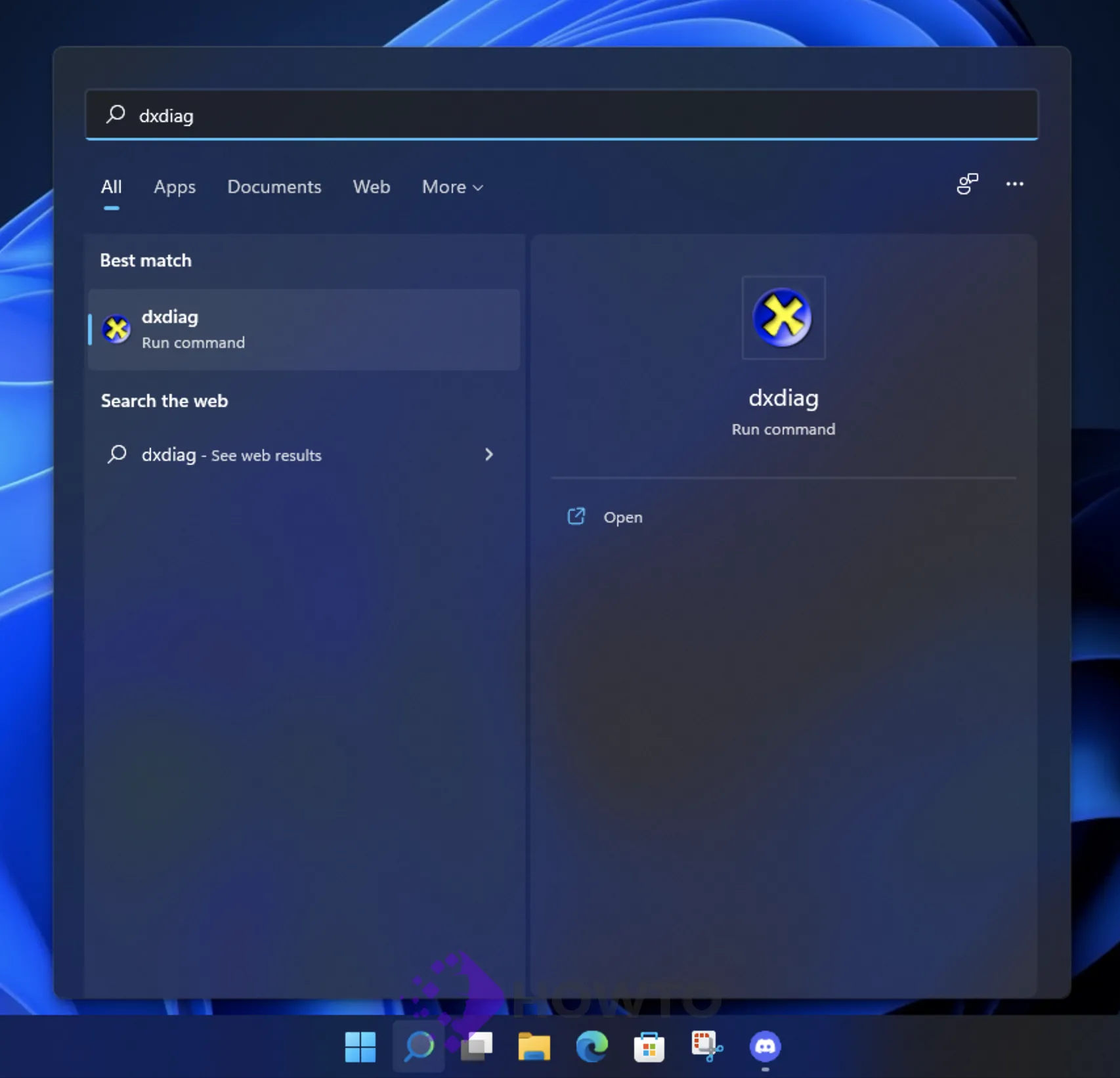Open the Windows Start menu
The image size is (1120, 1078).
(x=360, y=1046)
